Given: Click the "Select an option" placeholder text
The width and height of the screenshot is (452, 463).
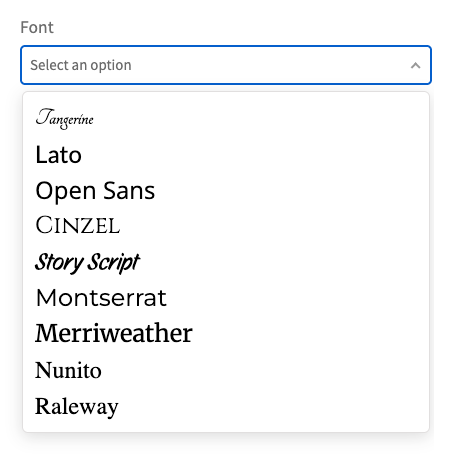Looking at the screenshot, I should (81, 65).
